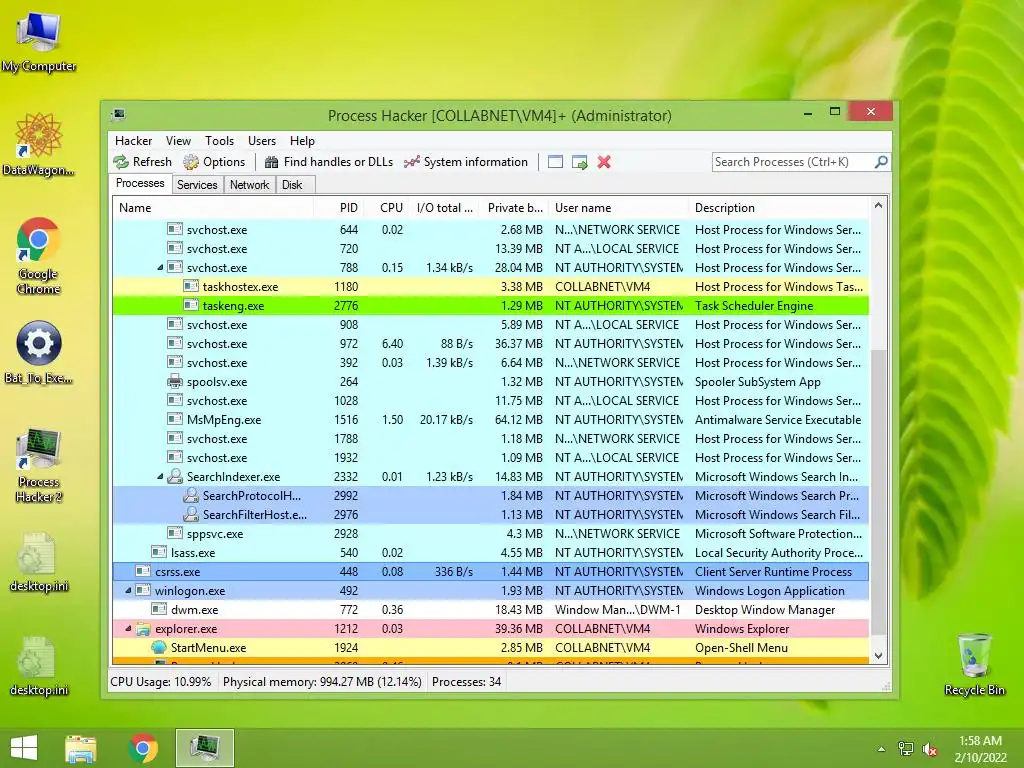Click the SearchProtocolHost process icon
Viewport: 1024px width, 768px height.
191,495
